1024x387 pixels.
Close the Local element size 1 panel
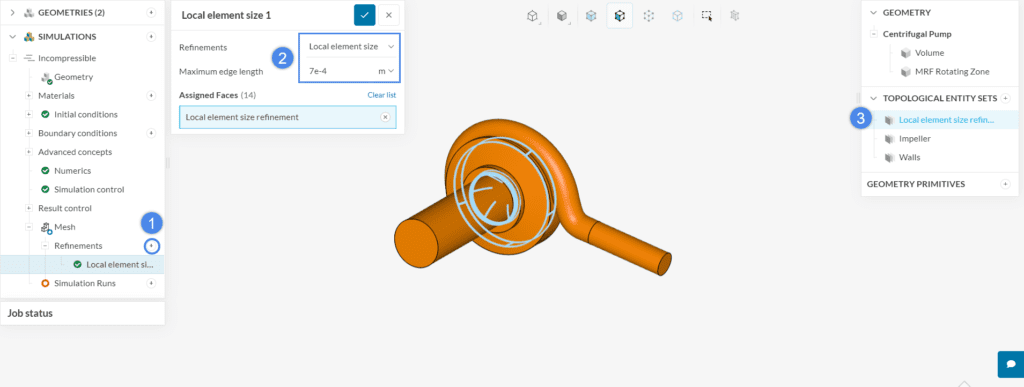(389, 15)
